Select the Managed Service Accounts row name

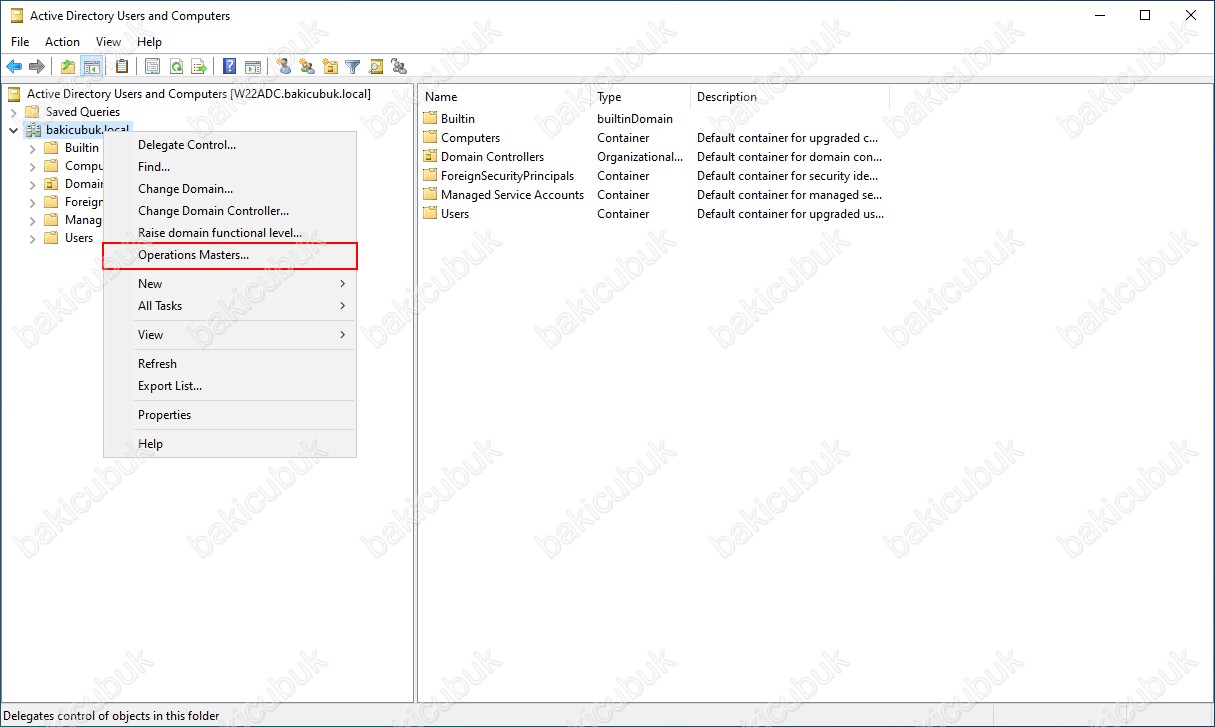coord(512,195)
